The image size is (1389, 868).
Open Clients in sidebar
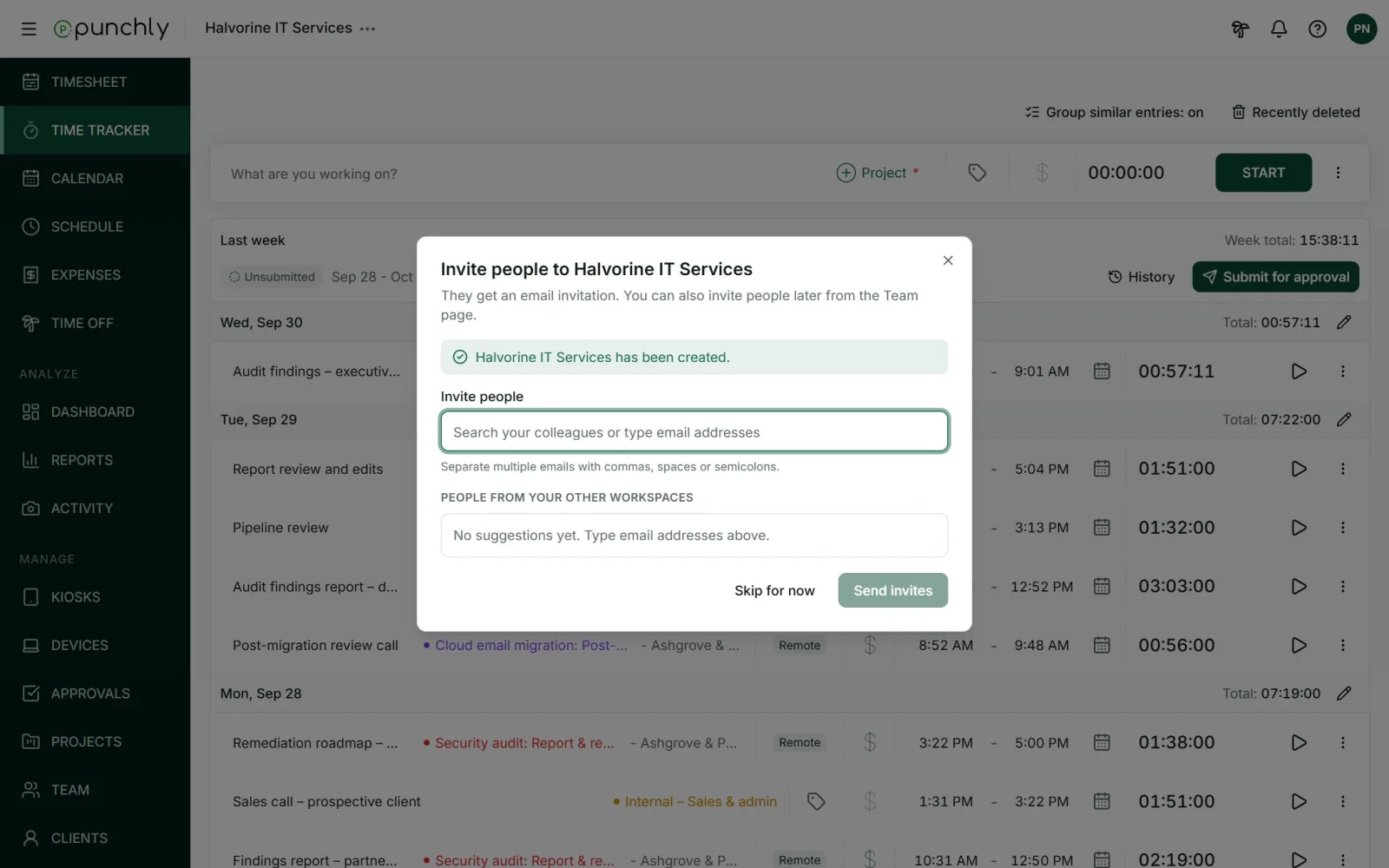click(95, 838)
